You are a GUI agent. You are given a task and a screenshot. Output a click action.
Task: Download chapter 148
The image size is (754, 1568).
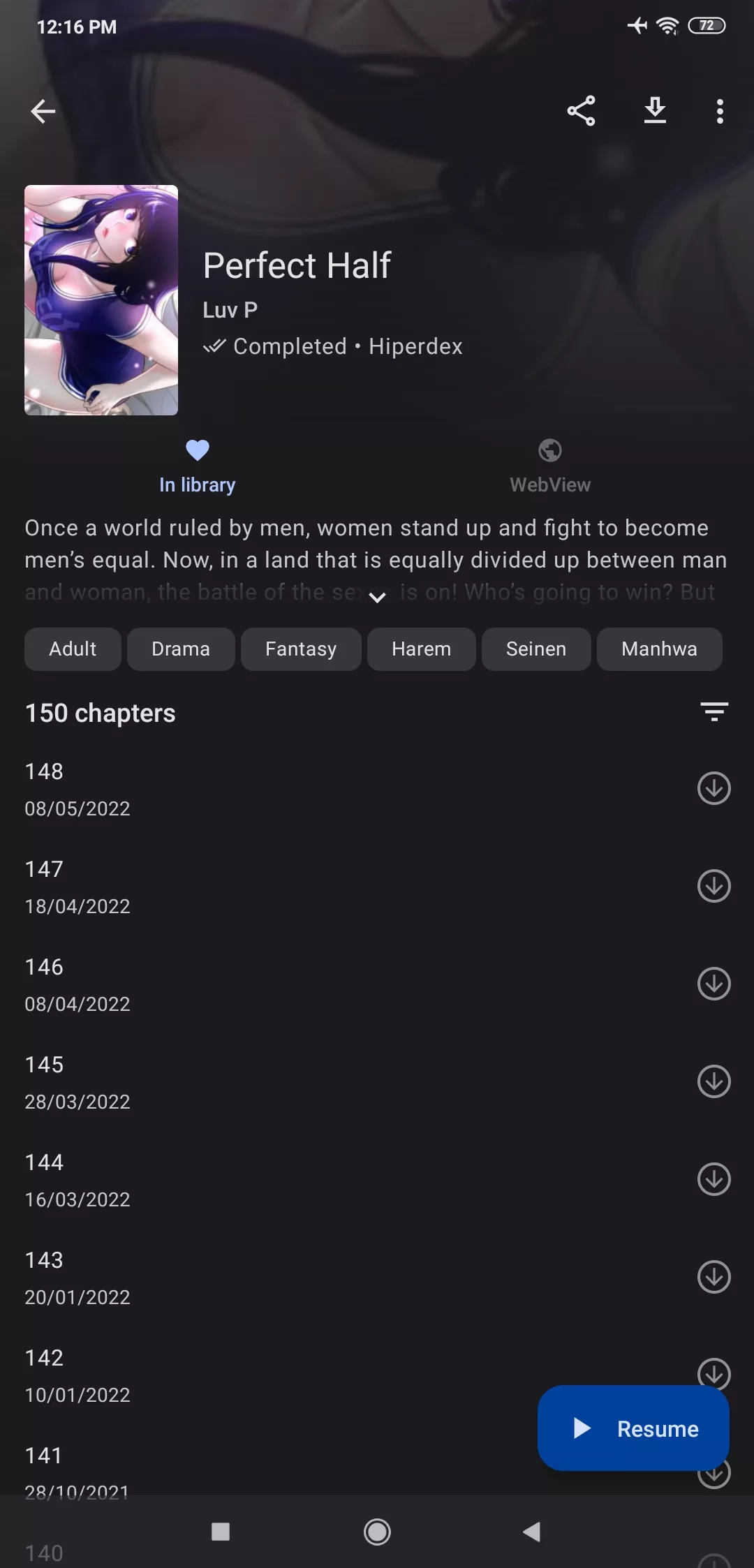(x=714, y=788)
